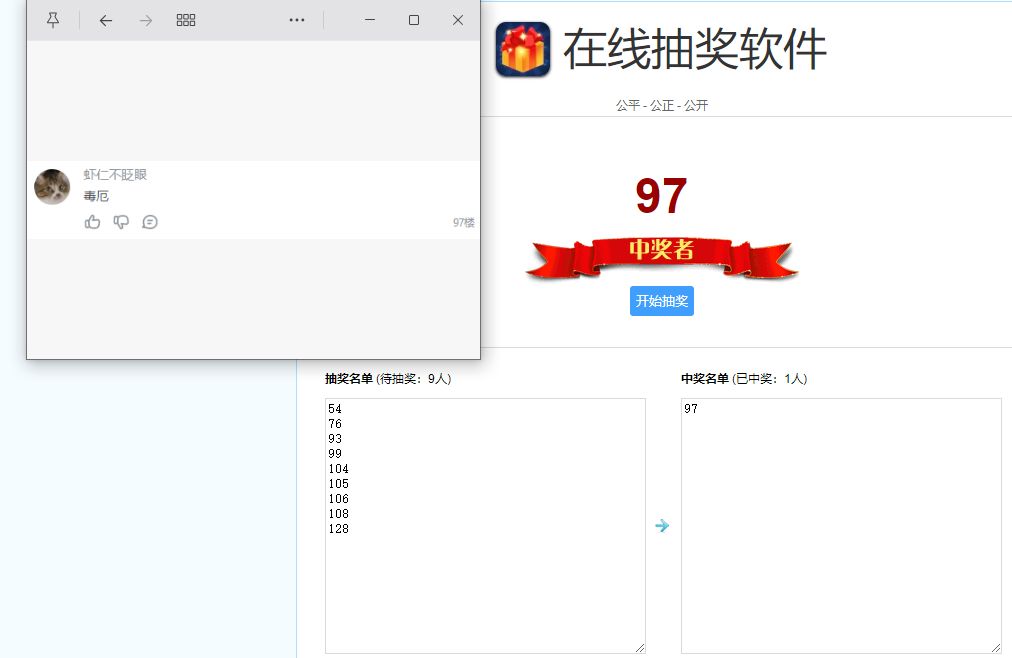Click the 抽奖名单 heading label

click(349, 379)
